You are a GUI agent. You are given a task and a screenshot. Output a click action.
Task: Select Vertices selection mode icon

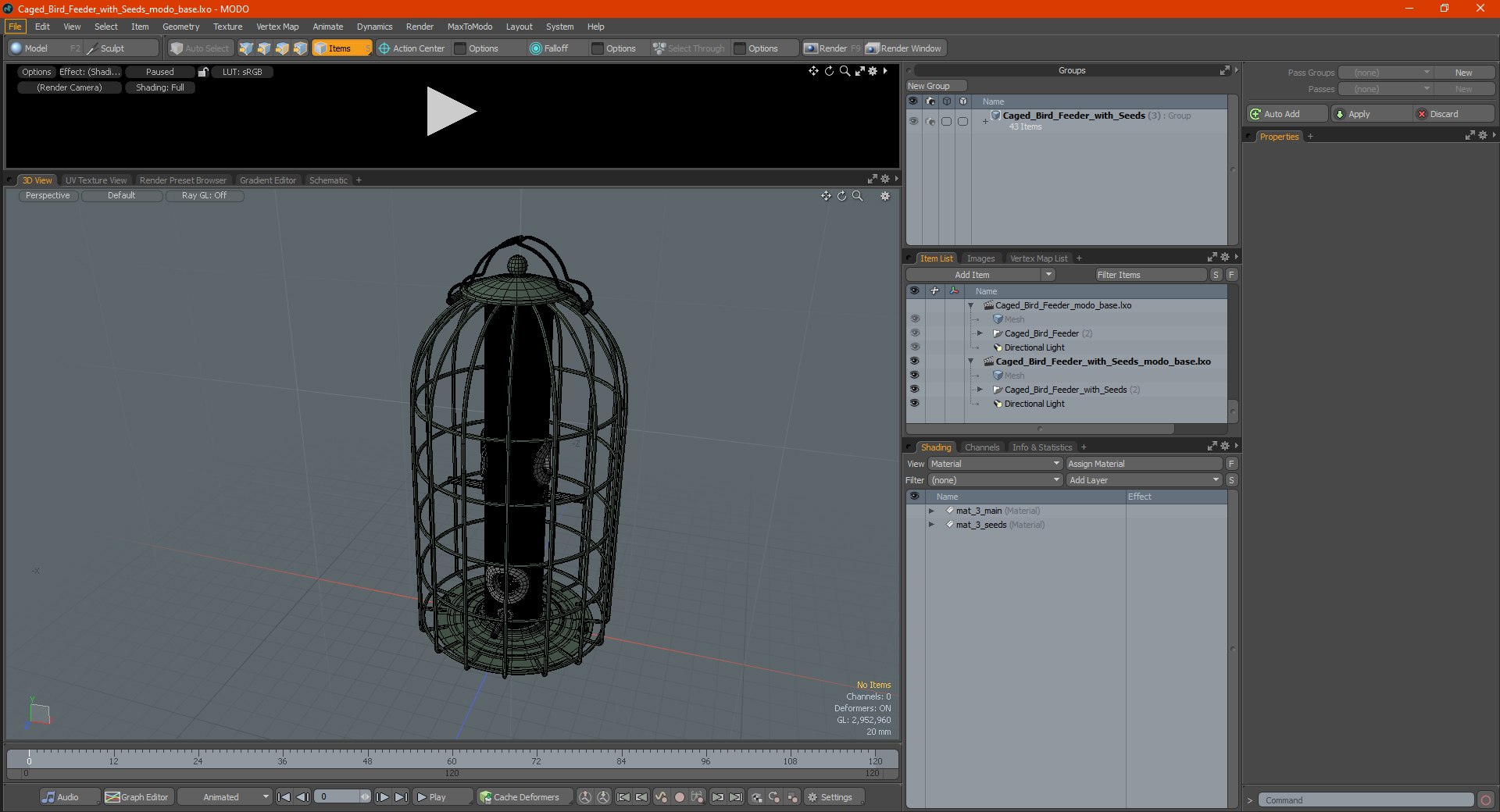coord(246,48)
